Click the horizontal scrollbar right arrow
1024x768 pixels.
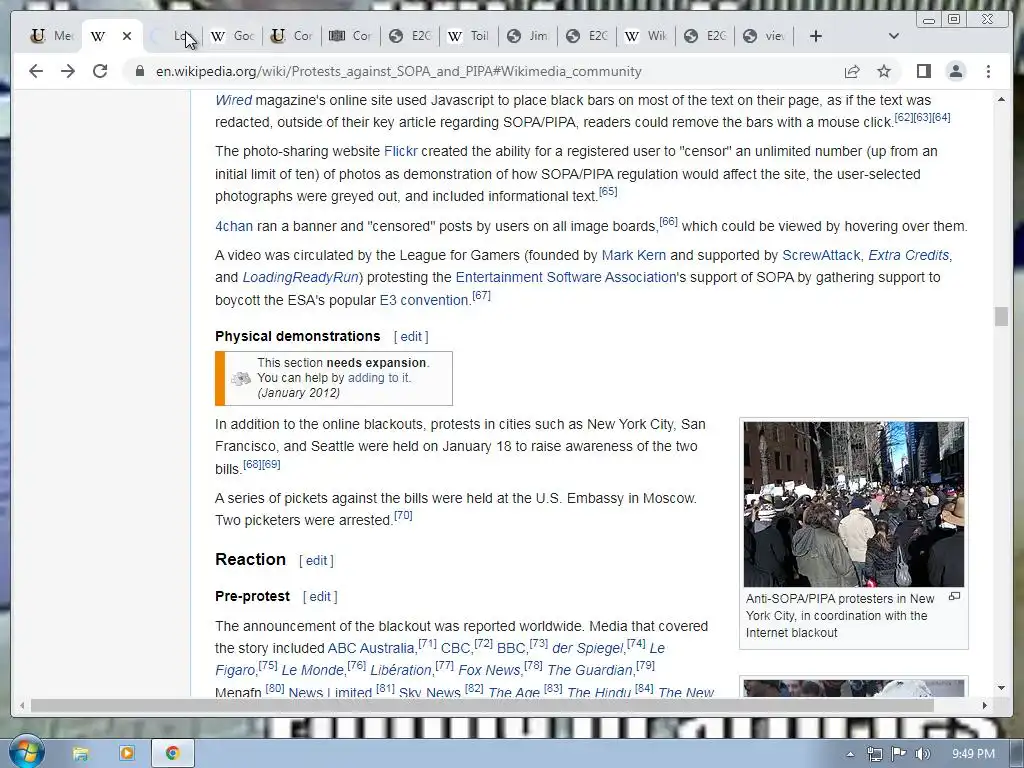pyautogui.click(x=984, y=705)
